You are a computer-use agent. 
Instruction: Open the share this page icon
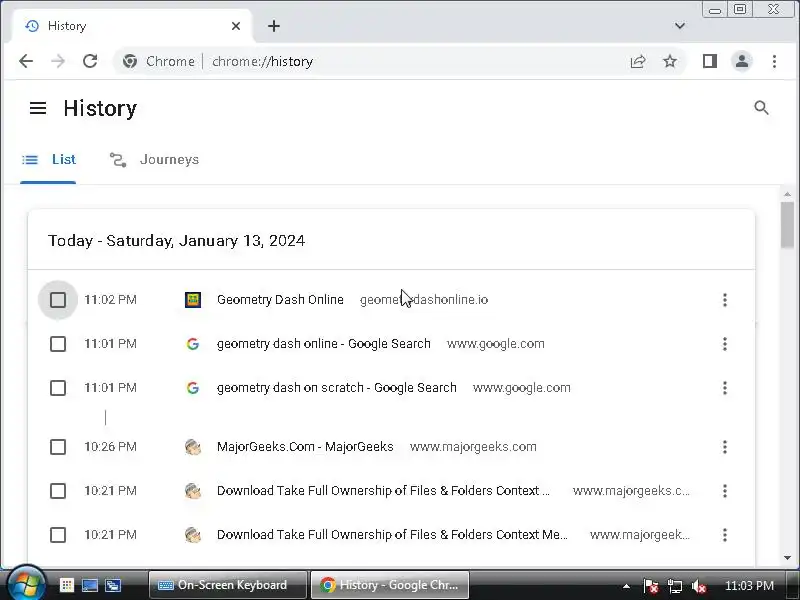coord(638,61)
